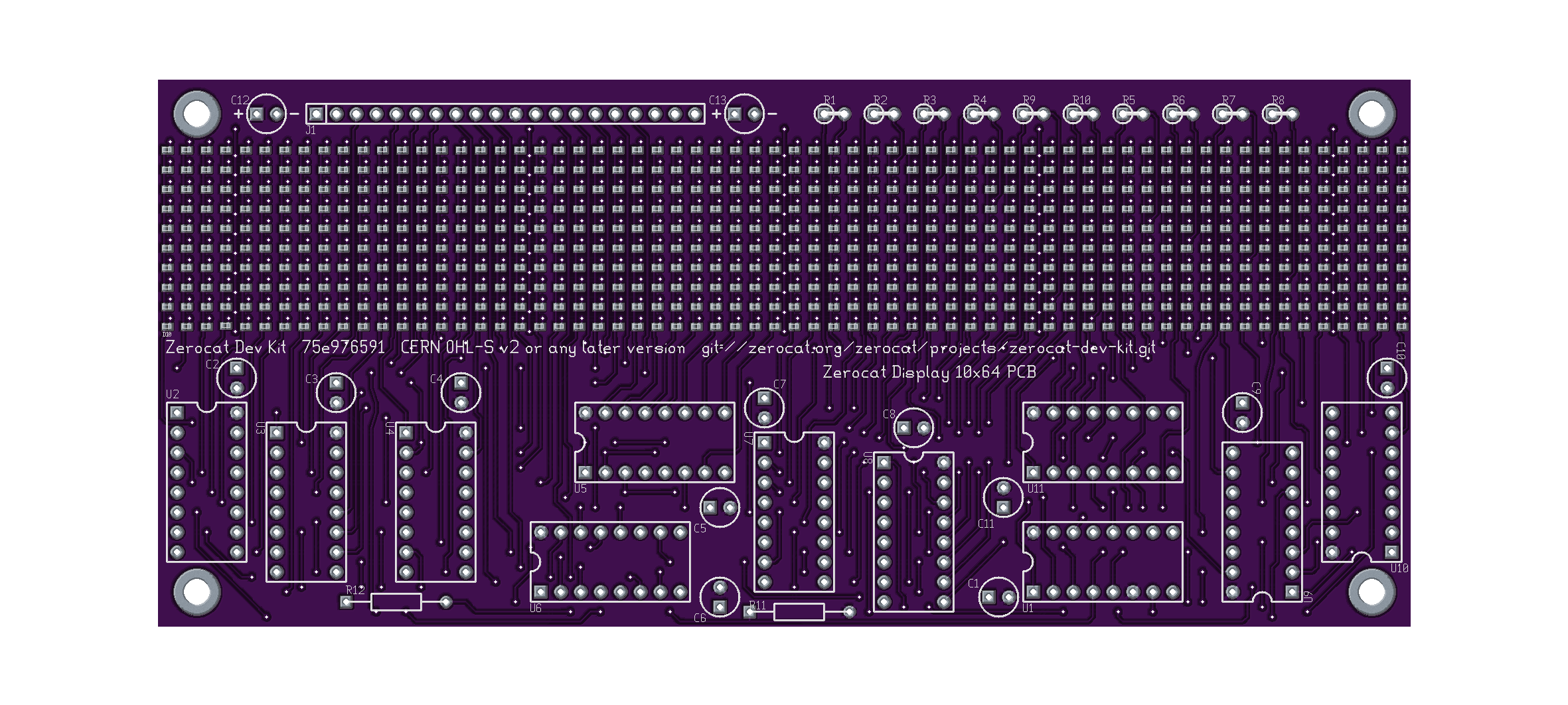Click the U1 chip label
Screen dimensions: 1568x705
[1028, 608]
